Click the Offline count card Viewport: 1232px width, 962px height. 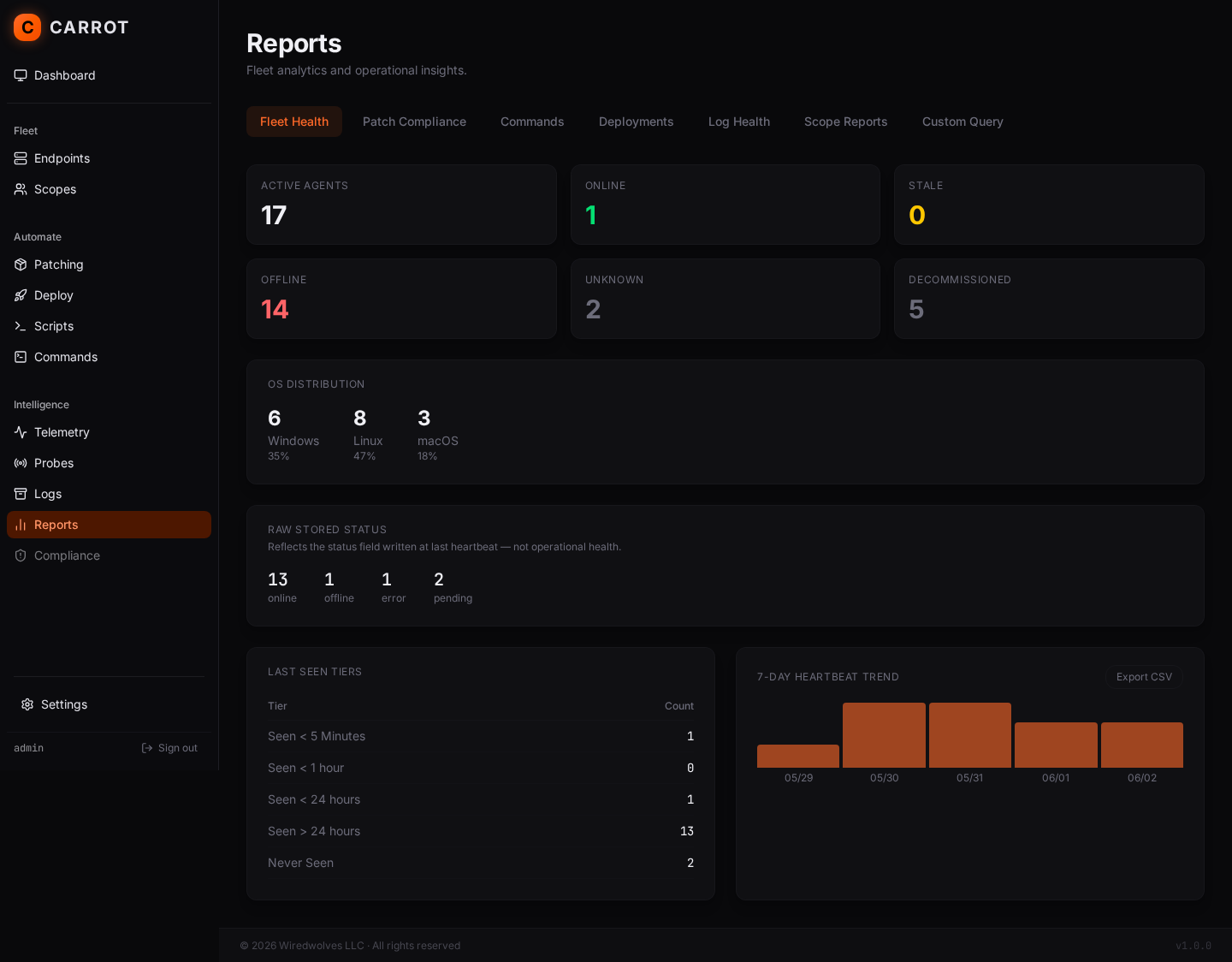pyautogui.click(x=401, y=299)
